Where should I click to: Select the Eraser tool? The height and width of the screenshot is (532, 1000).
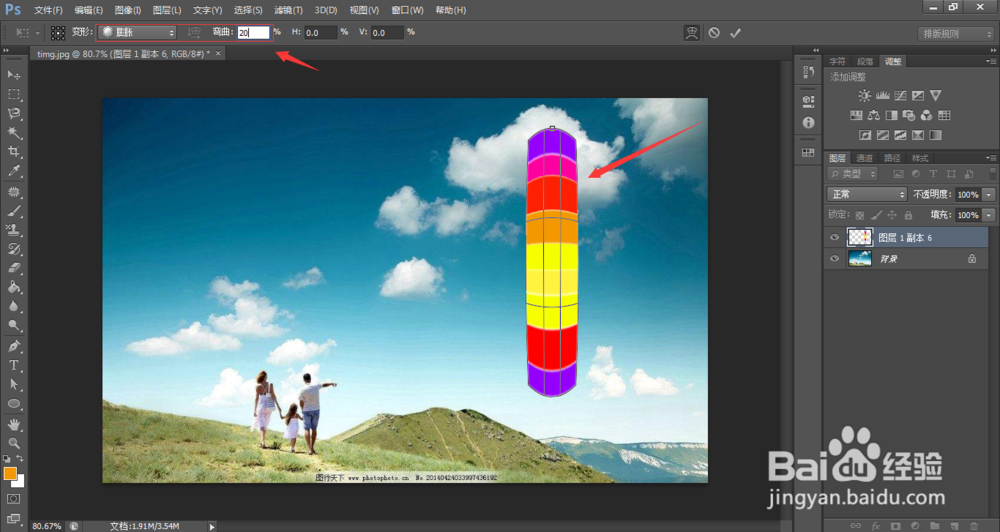pyautogui.click(x=13, y=268)
